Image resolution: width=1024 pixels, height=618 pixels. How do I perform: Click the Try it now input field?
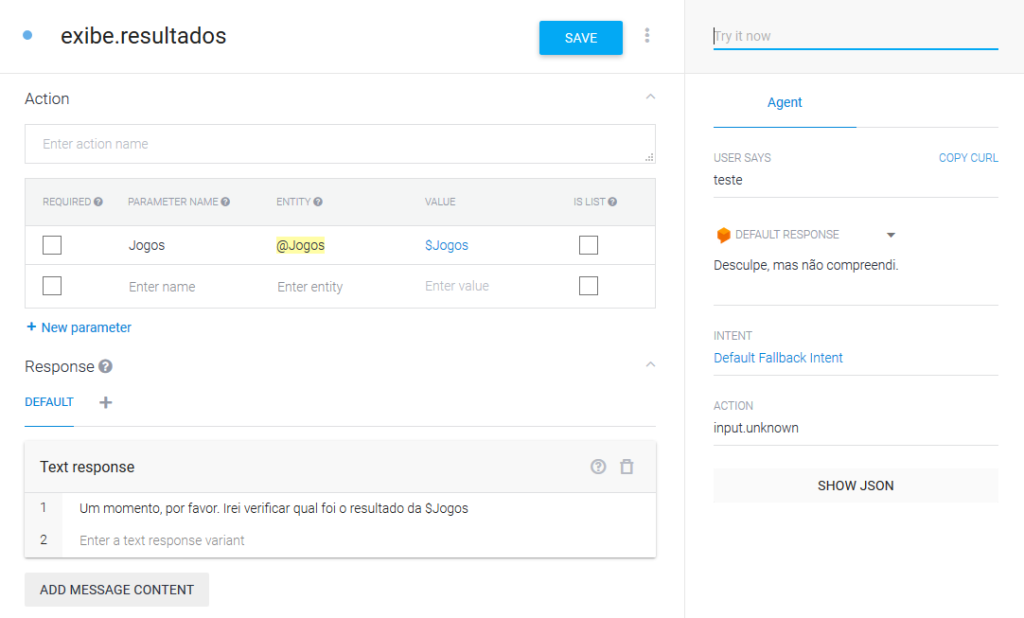click(855, 36)
